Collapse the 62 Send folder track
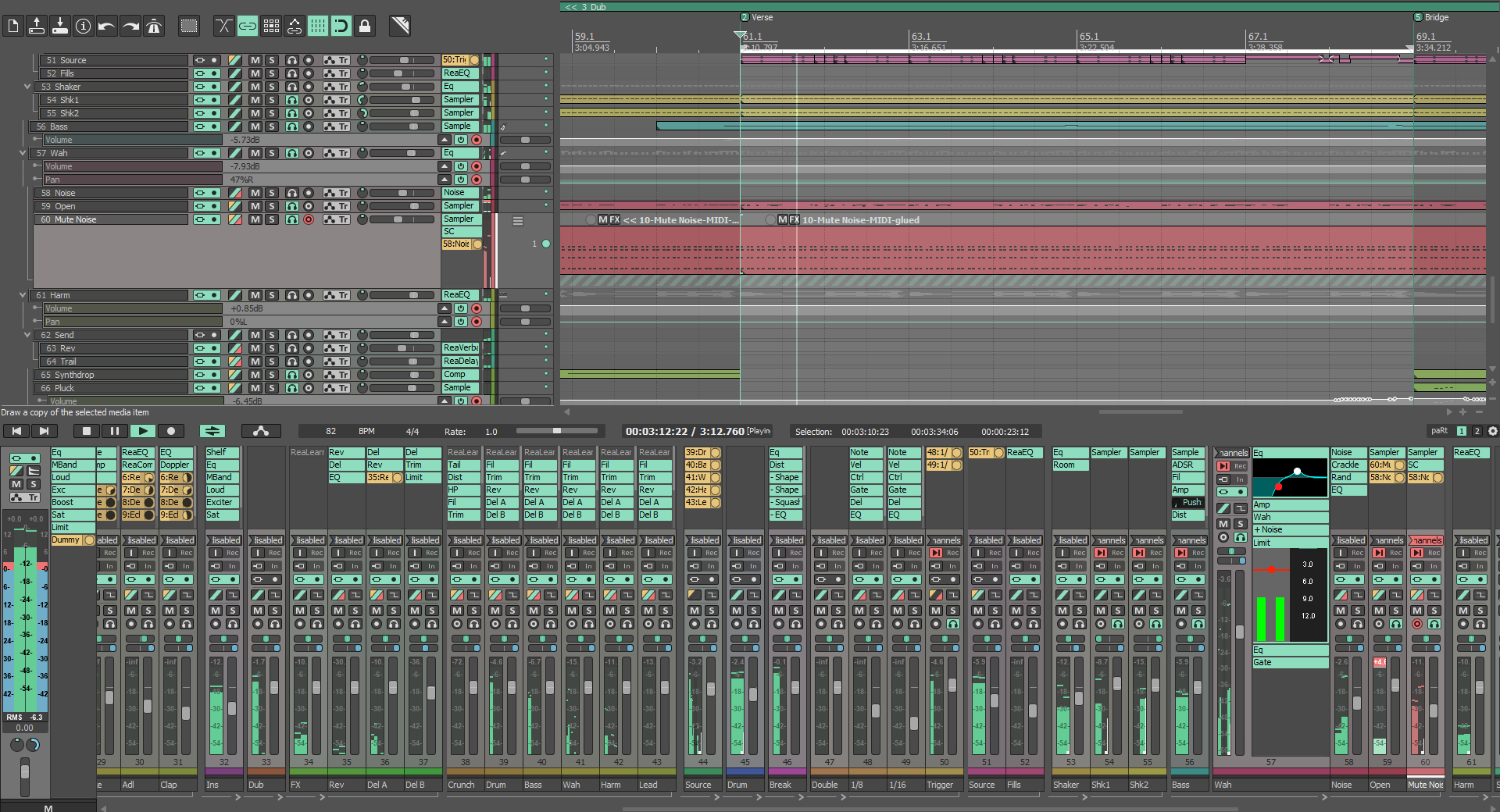 [x=27, y=335]
